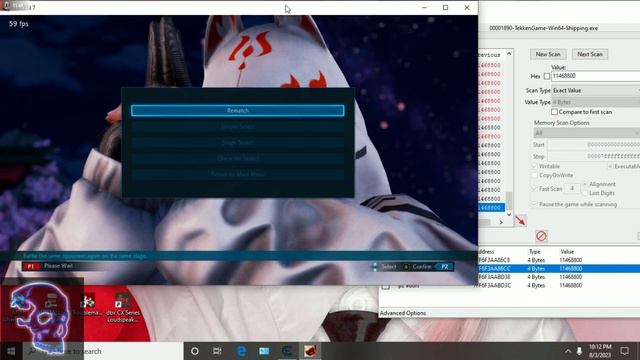Toggle the Fast Scan checkbox

534,189
